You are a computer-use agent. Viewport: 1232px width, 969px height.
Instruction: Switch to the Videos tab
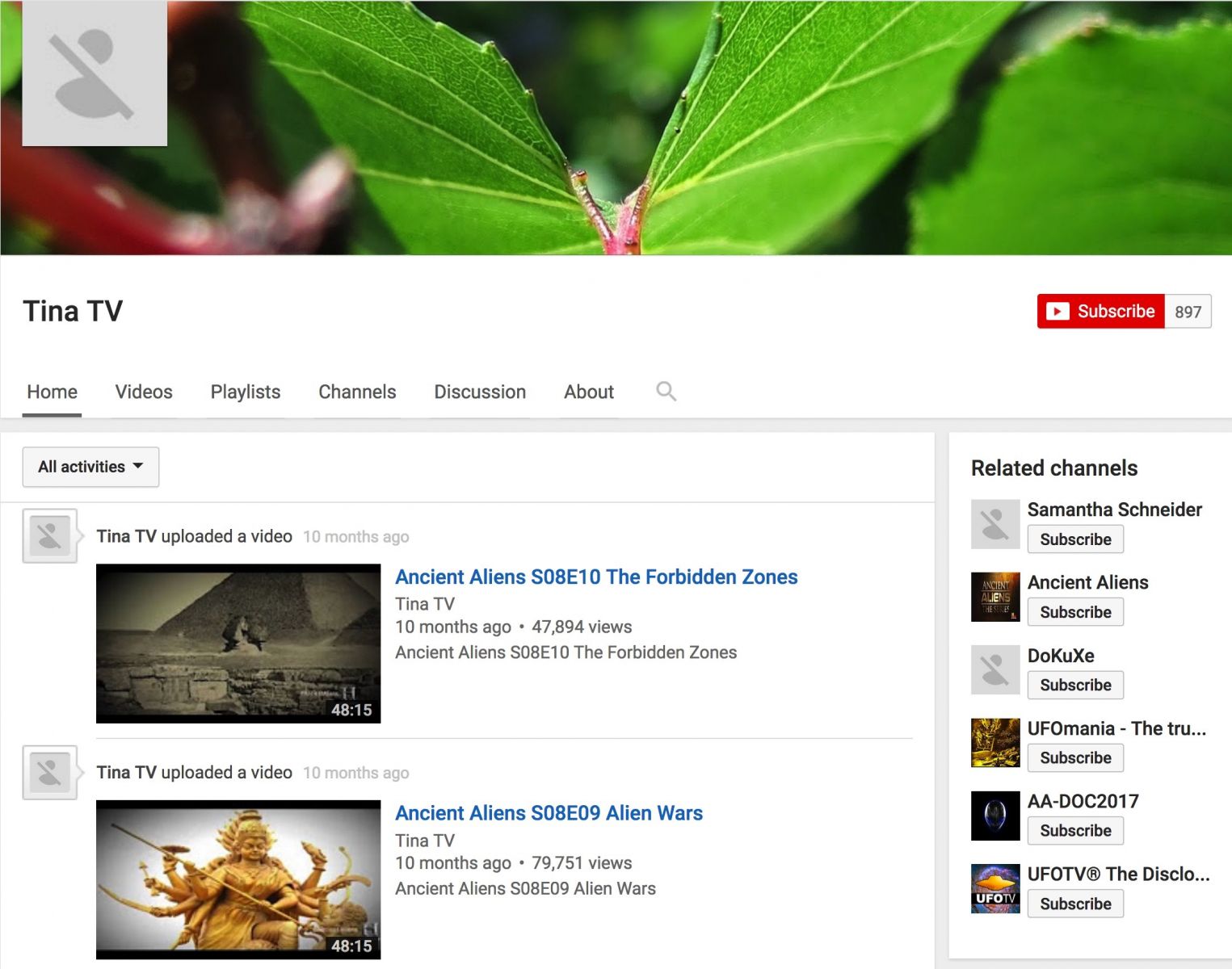click(144, 392)
